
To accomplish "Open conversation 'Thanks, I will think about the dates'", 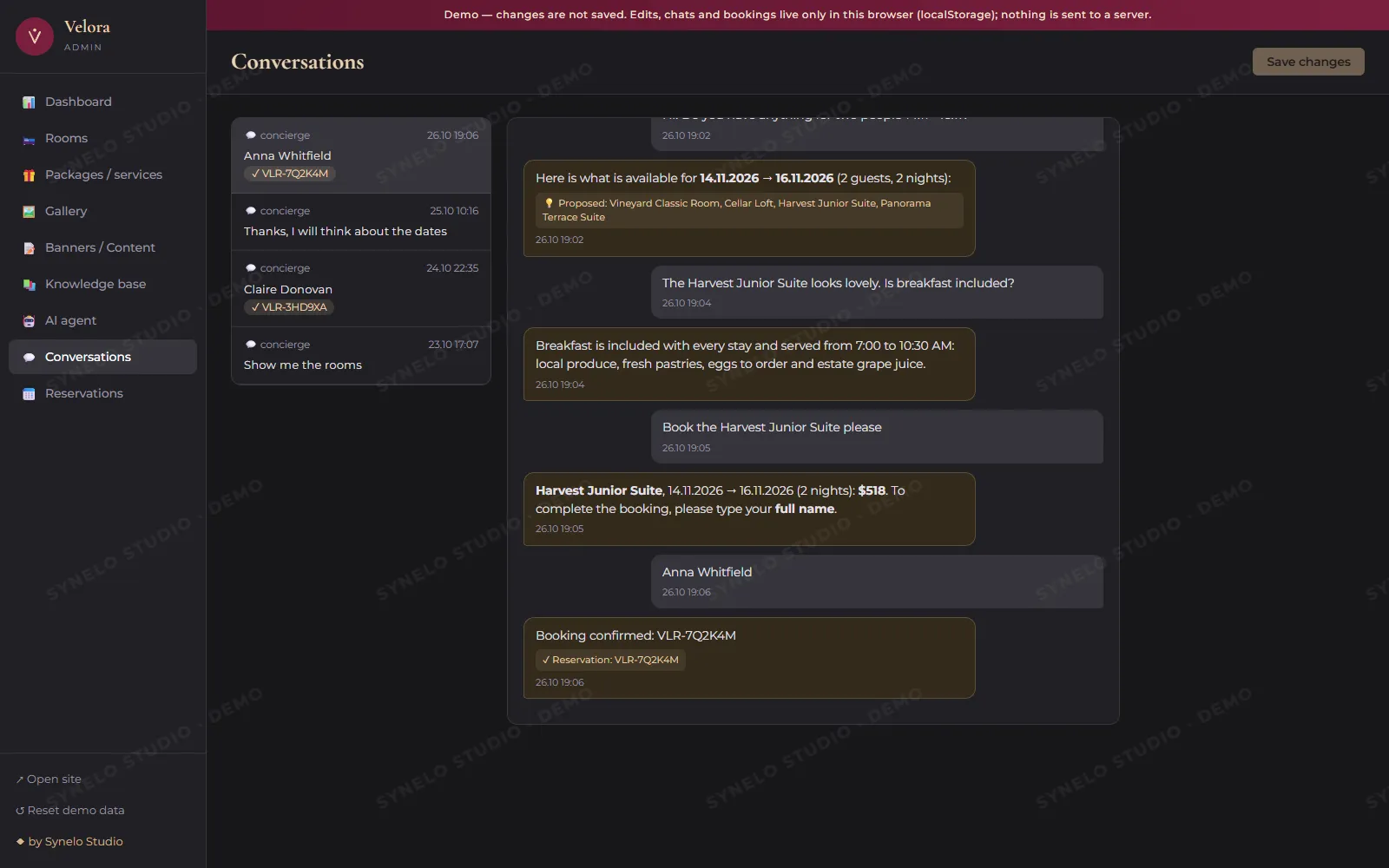I will coord(361,221).
